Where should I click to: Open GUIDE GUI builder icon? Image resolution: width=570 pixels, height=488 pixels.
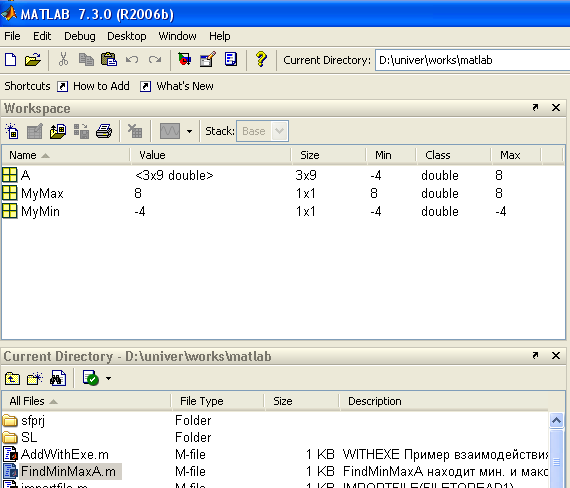208,59
